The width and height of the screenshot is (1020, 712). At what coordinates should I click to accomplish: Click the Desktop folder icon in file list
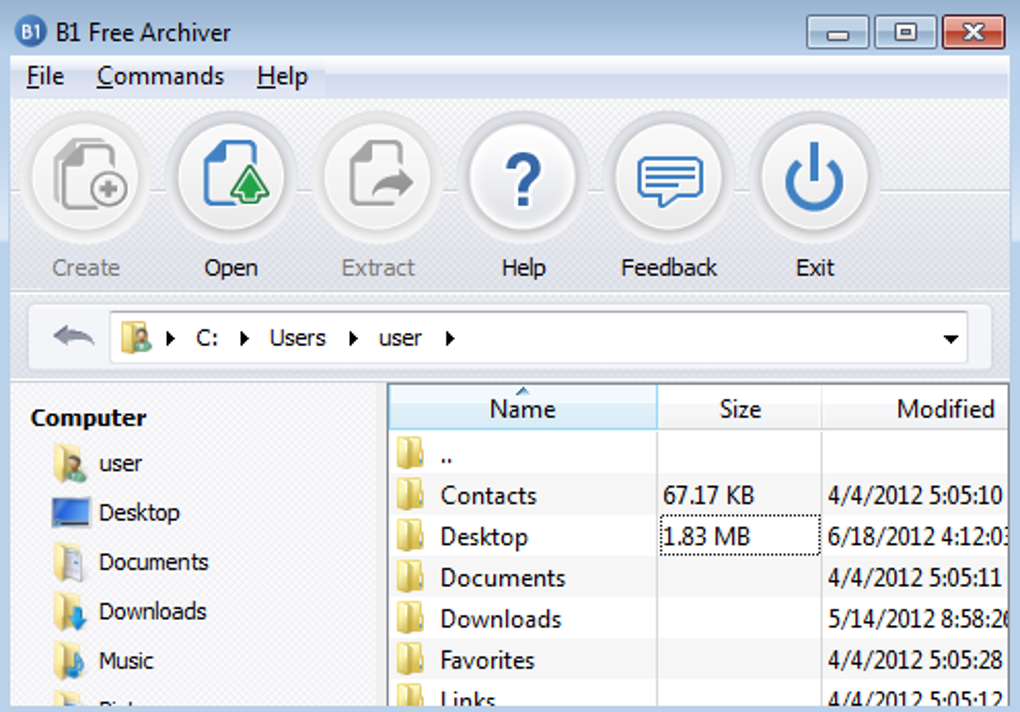pos(410,536)
